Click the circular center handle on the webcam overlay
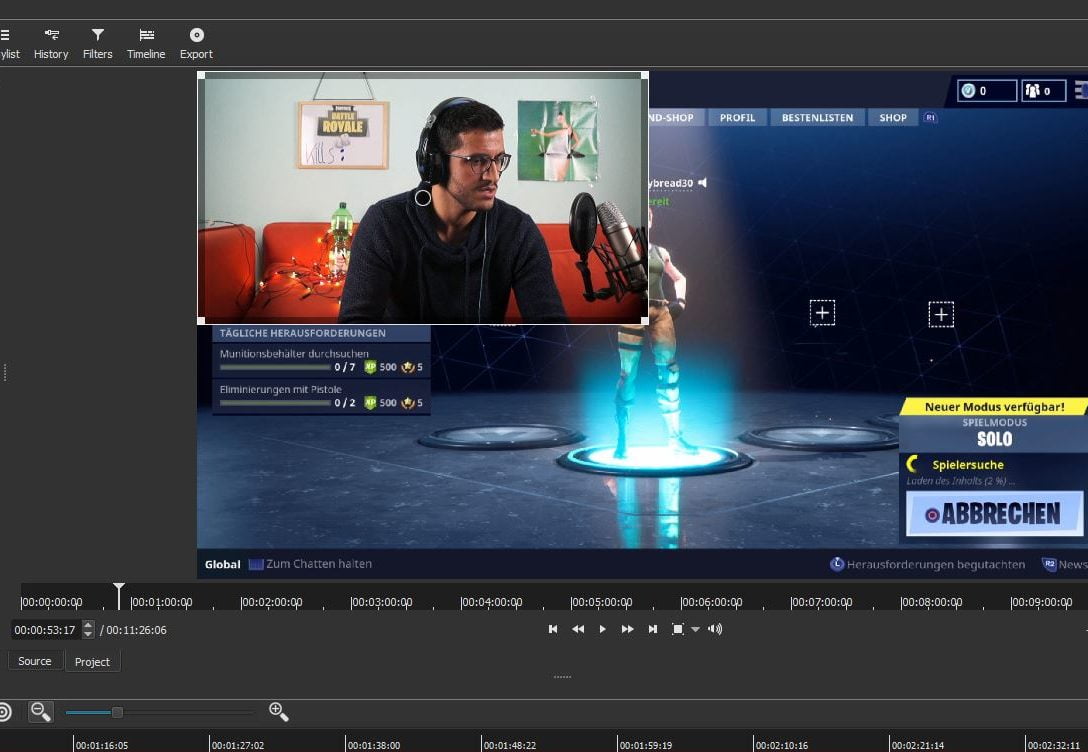This screenshot has height=752, width=1088. (x=423, y=198)
